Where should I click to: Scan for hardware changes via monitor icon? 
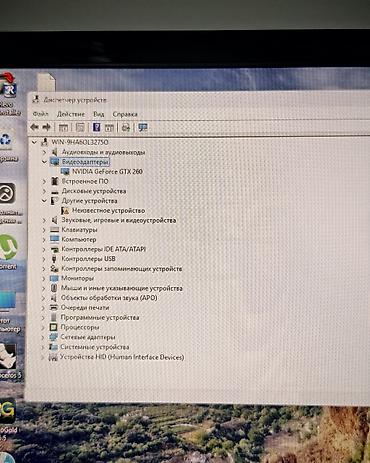pyautogui.click(x=143, y=127)
